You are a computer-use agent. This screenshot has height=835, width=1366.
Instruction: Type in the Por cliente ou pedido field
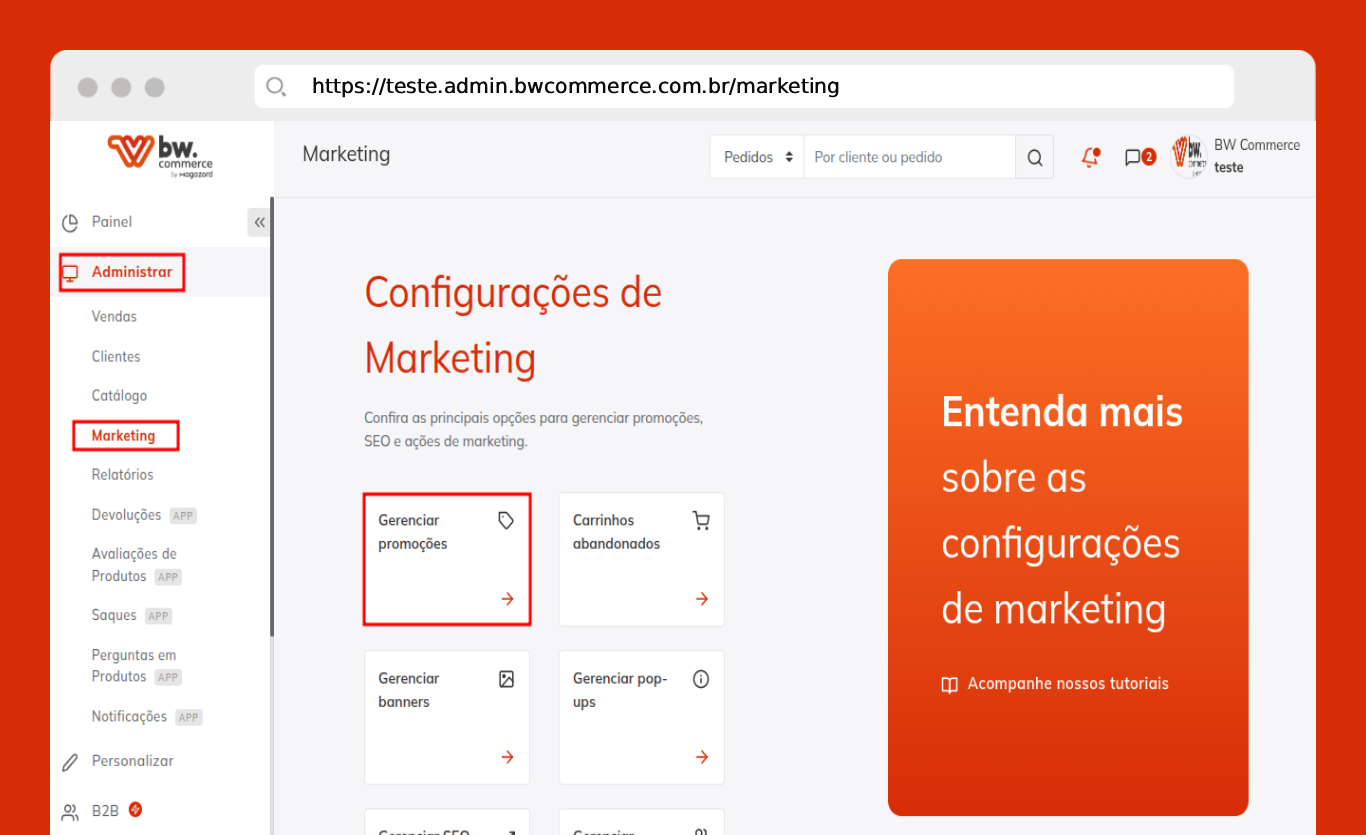908,157
